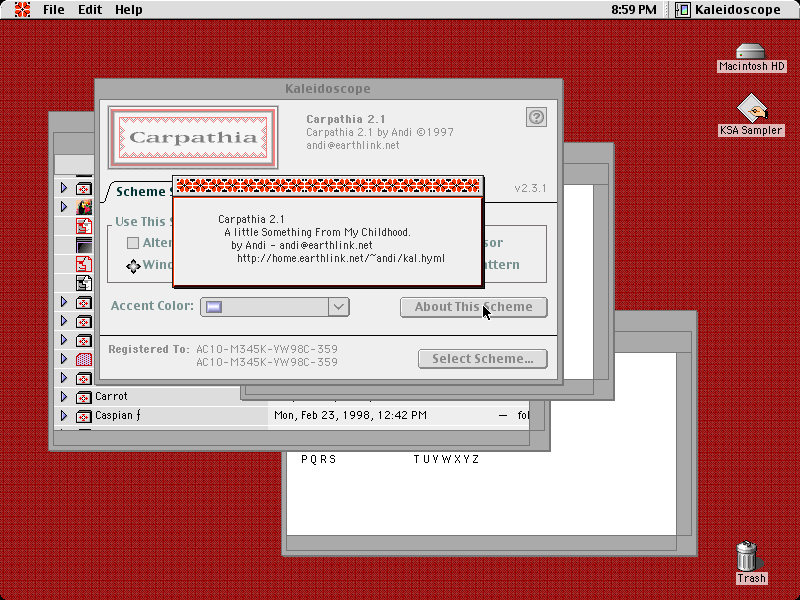
Task: Click the 'Accent Color:' label
Action: [152, 306]
